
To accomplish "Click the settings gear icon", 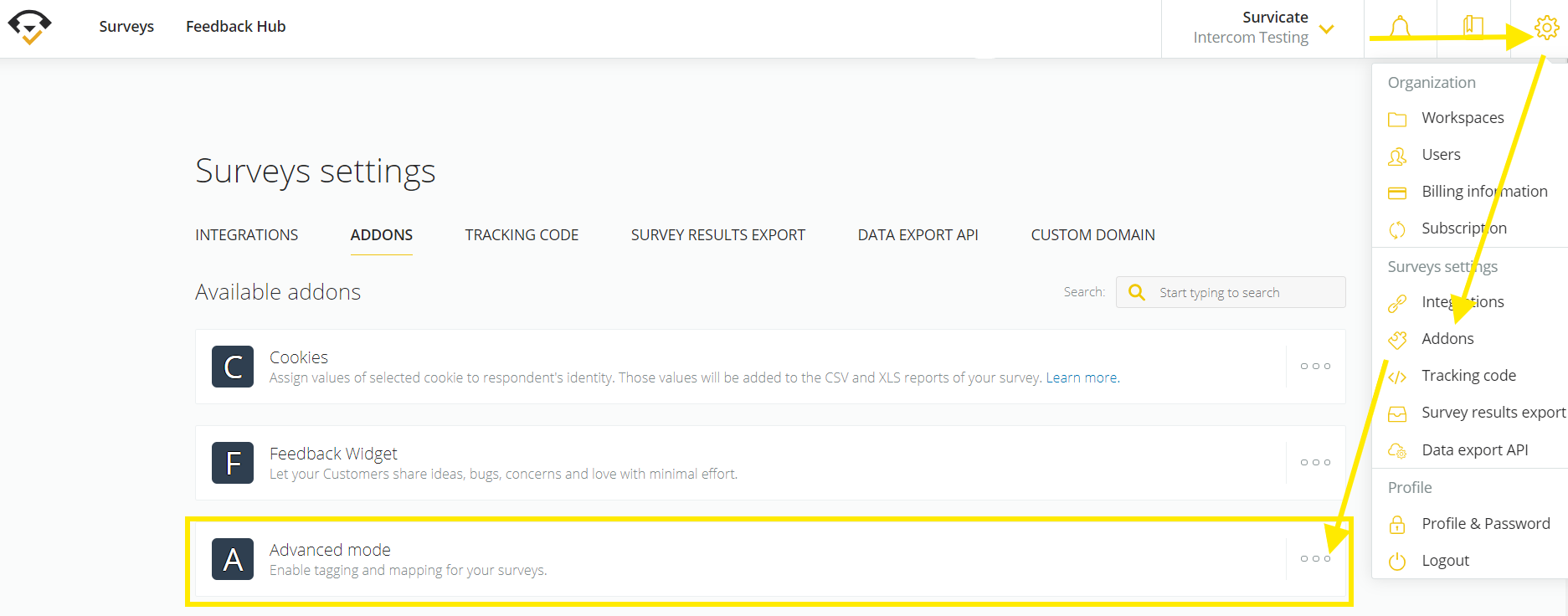I will point(1546,28).
